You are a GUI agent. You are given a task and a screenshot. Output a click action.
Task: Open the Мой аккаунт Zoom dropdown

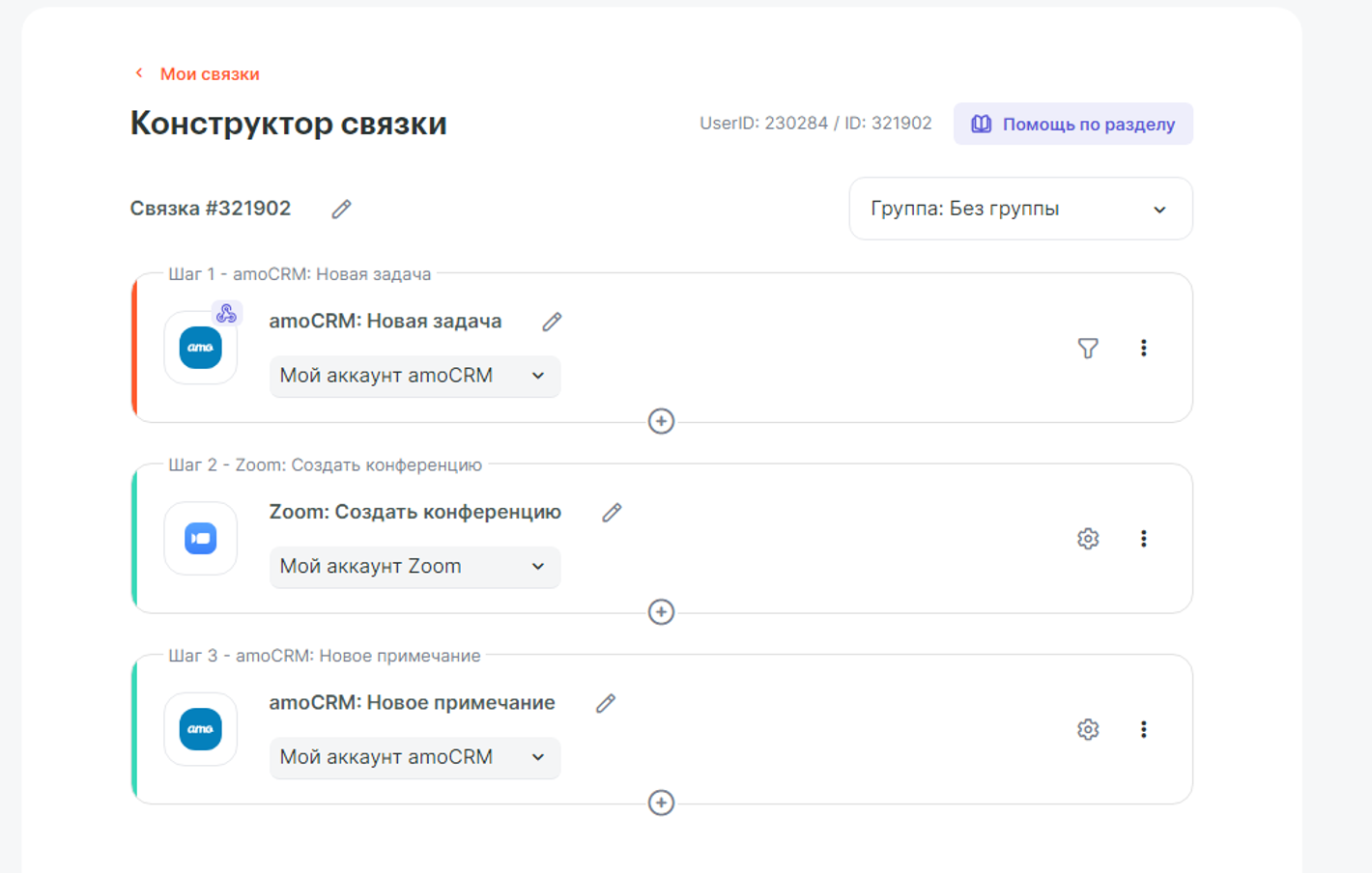coord(414,567)
